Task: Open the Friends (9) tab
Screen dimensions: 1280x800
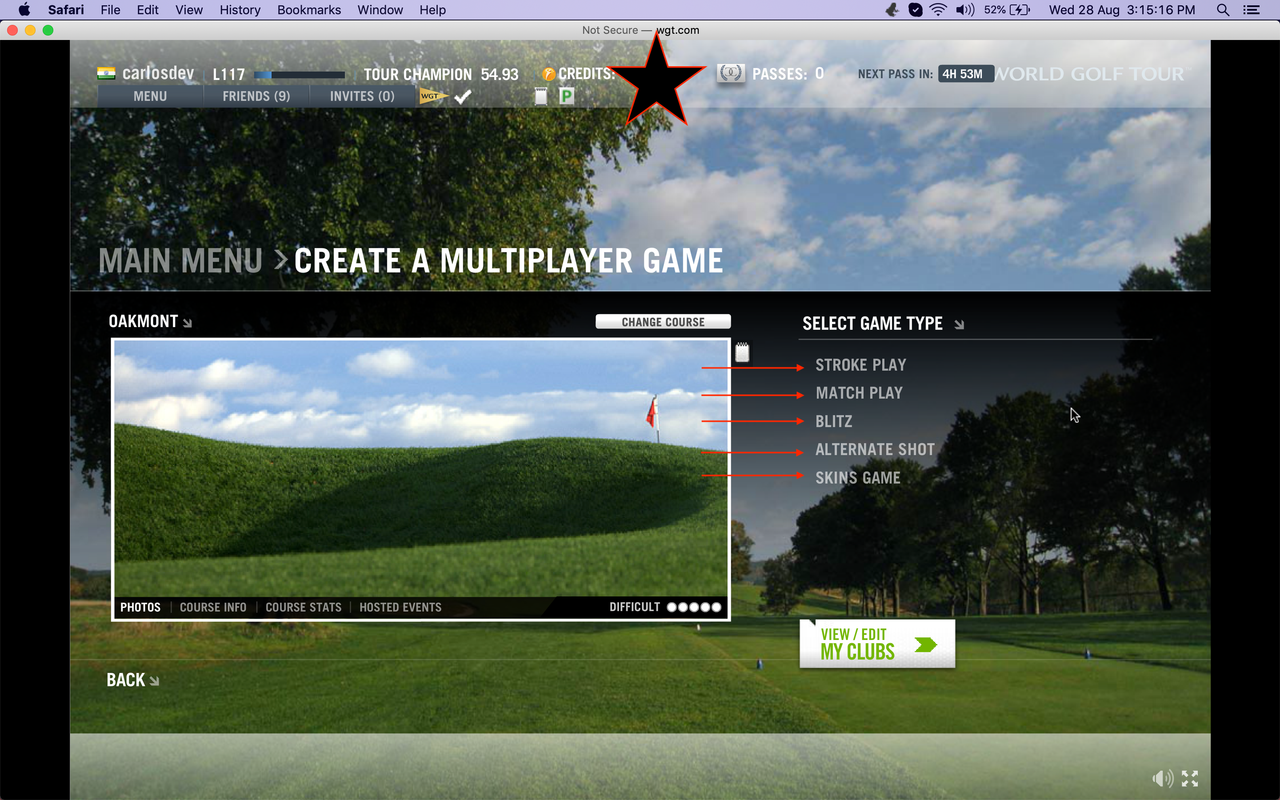Action: click(x=256, y=96)
